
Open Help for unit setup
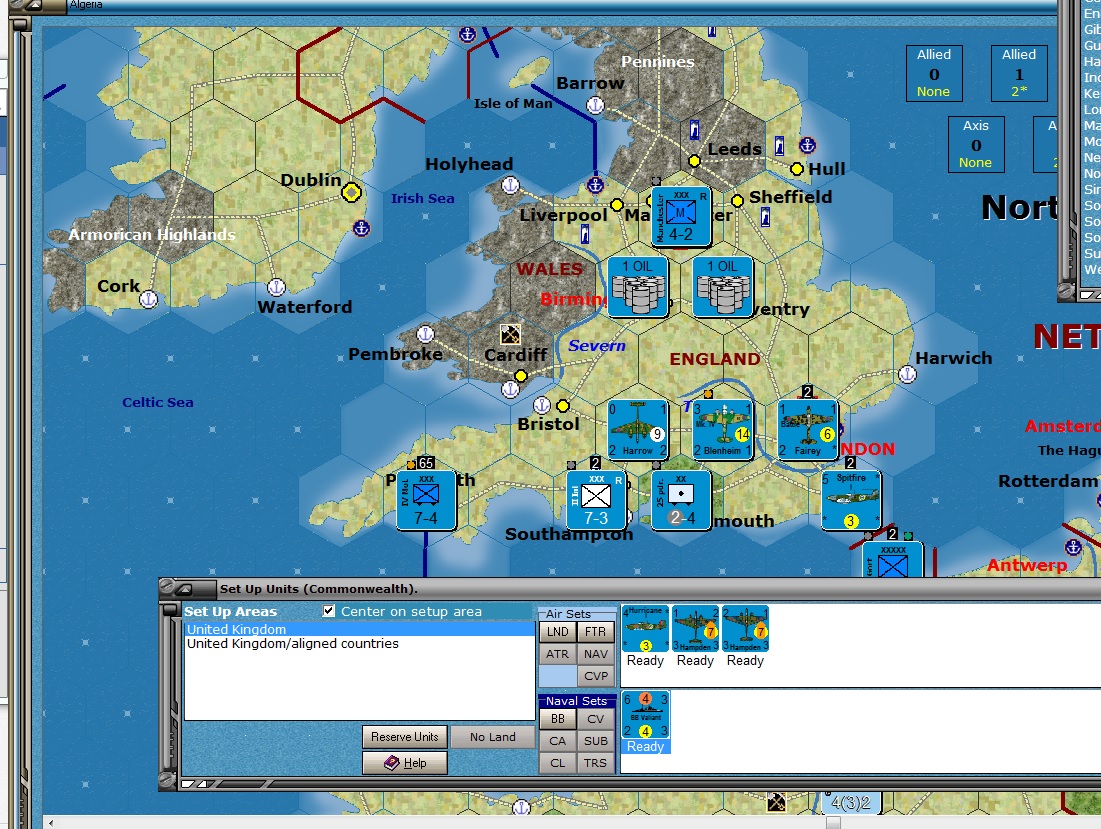click(404, 763)
